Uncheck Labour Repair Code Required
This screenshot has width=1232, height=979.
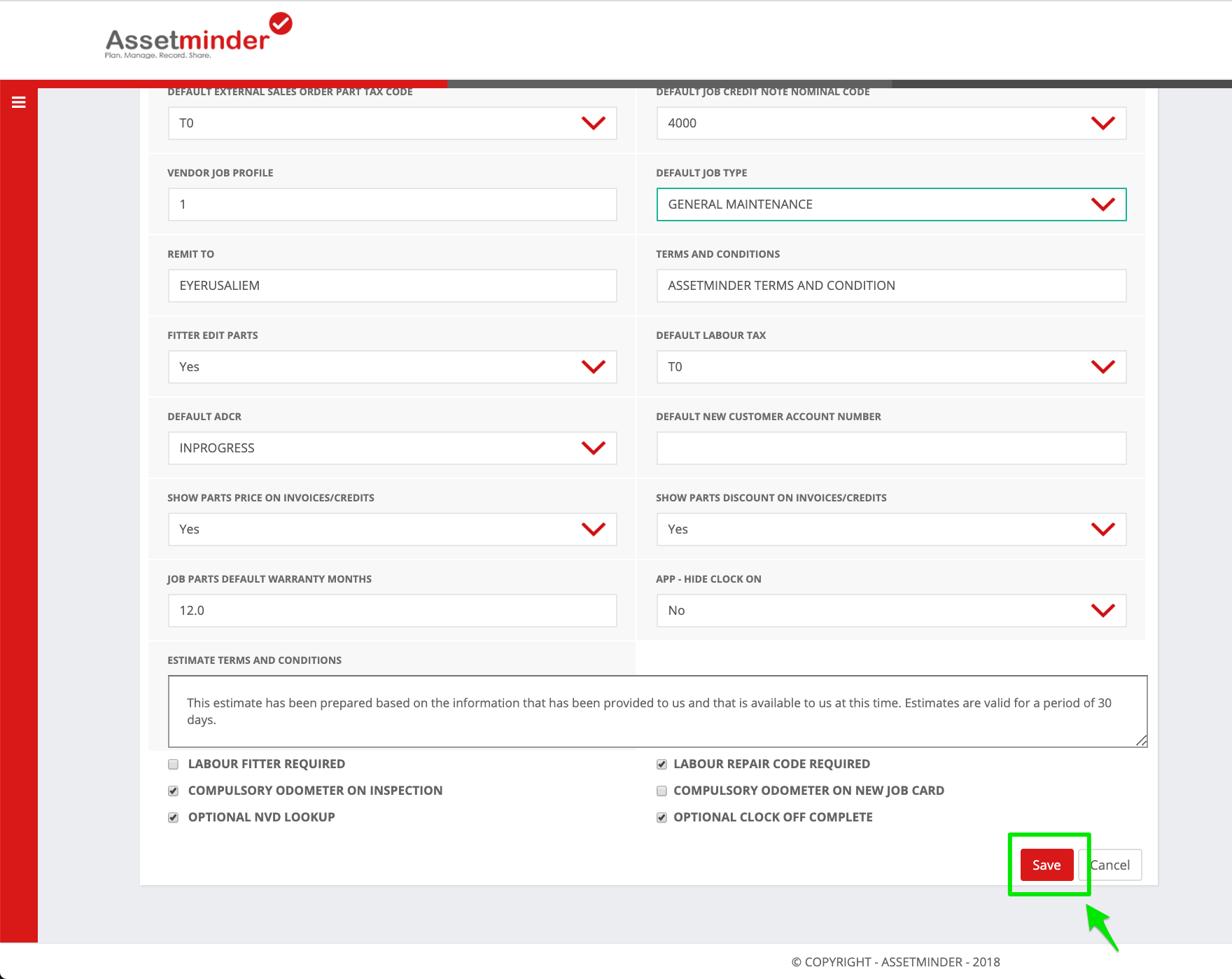click(x=661, y=765)
